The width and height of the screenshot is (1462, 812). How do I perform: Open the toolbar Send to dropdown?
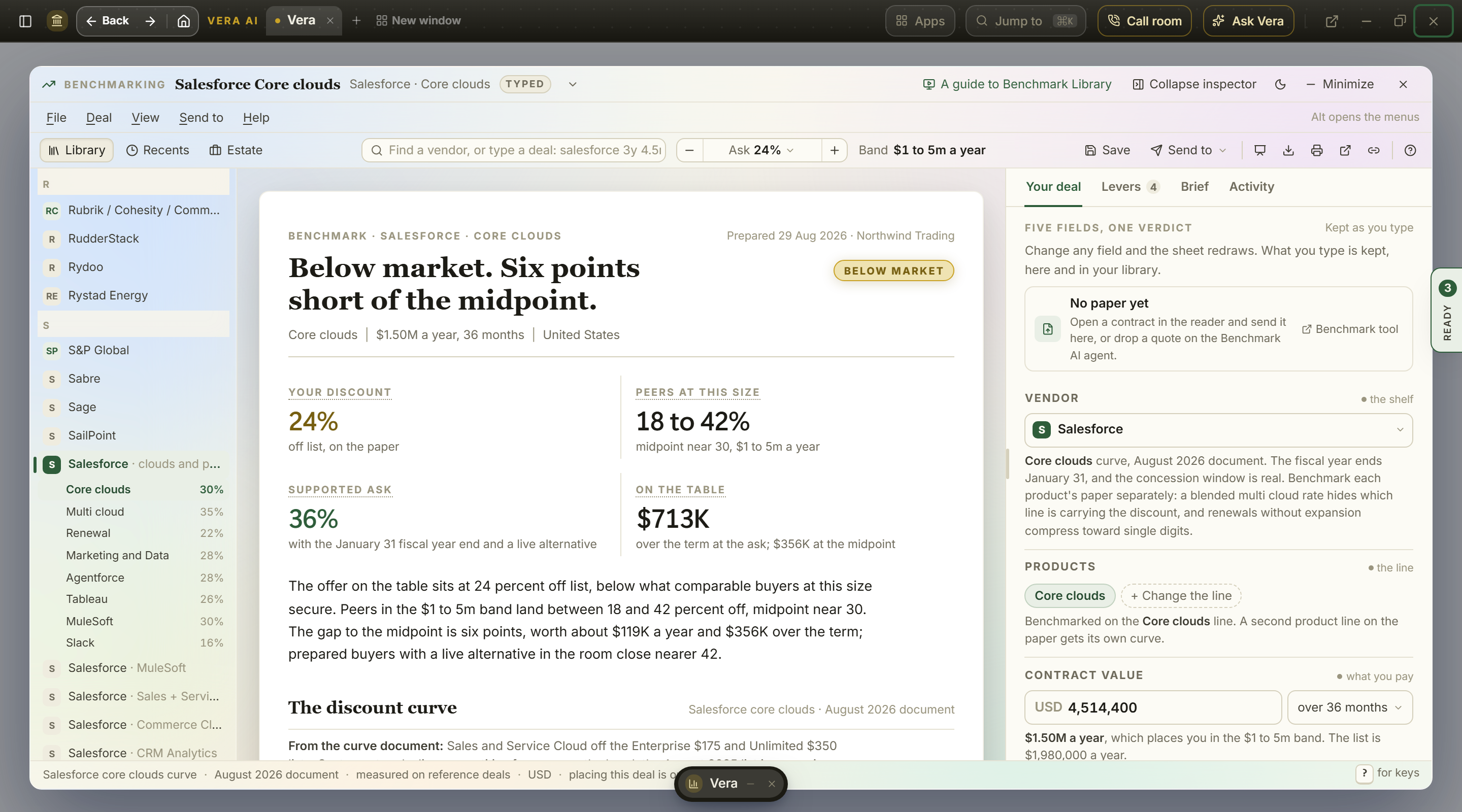pos(1188,150)
